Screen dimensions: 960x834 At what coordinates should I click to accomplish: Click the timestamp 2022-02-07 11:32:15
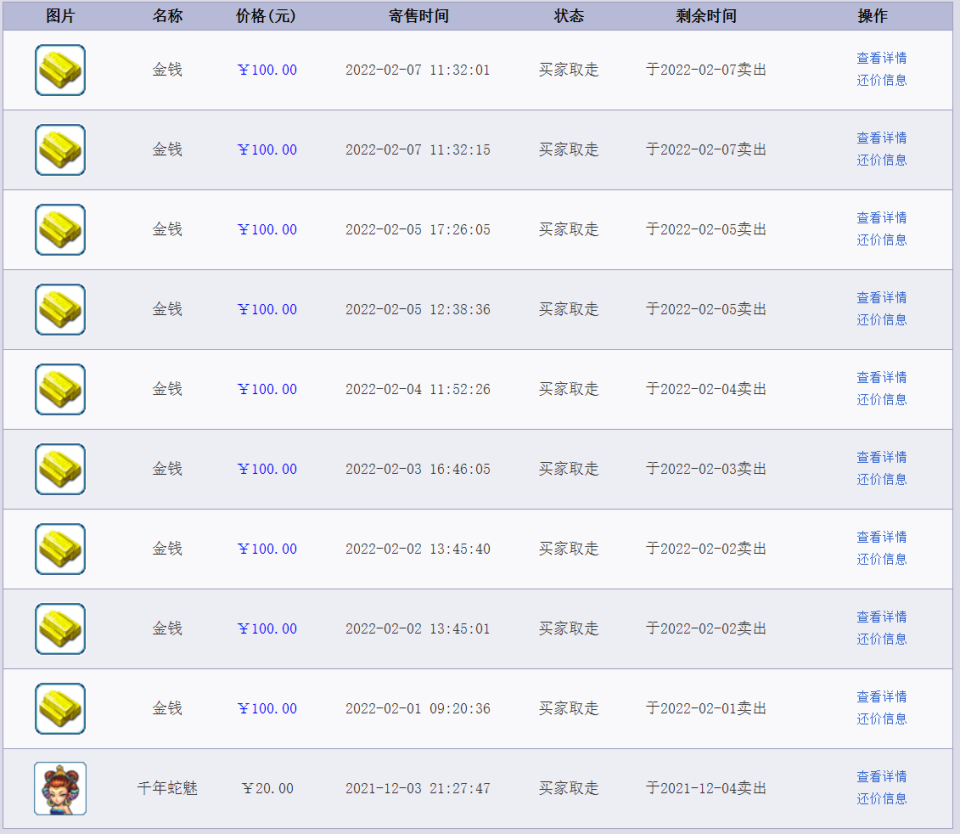(x=418, y=149)
